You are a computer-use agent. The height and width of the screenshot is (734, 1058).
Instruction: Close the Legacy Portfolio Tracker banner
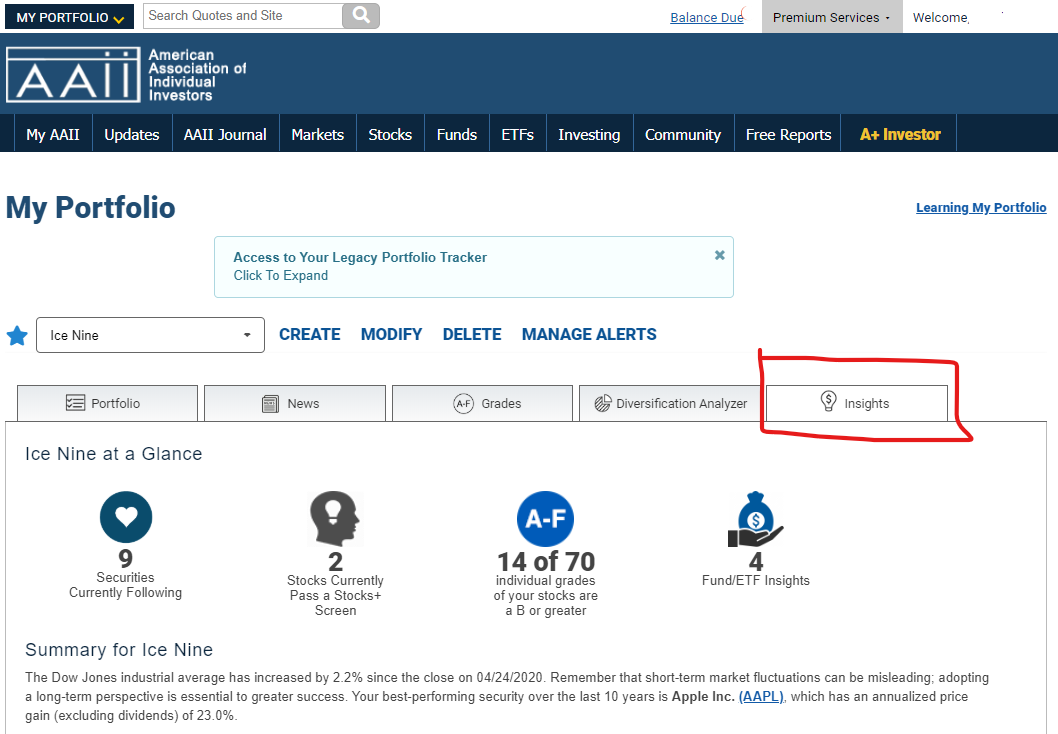point(720,255)
